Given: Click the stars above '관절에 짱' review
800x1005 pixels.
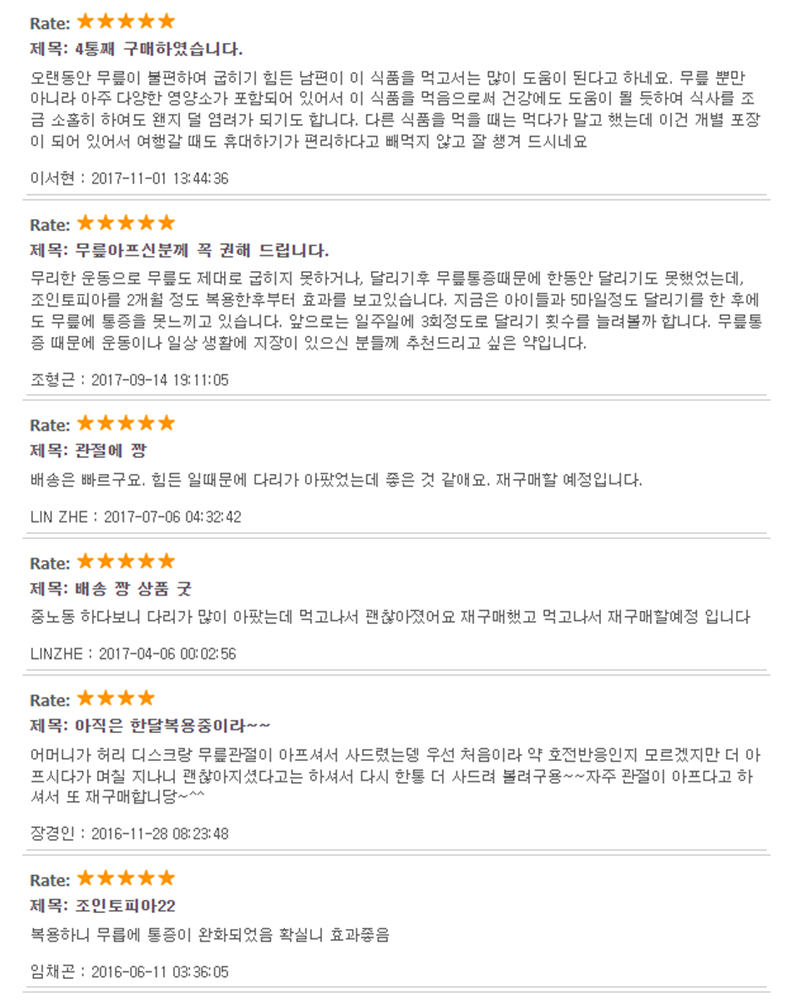Looking at the screenshot, I should click(126, 423).
